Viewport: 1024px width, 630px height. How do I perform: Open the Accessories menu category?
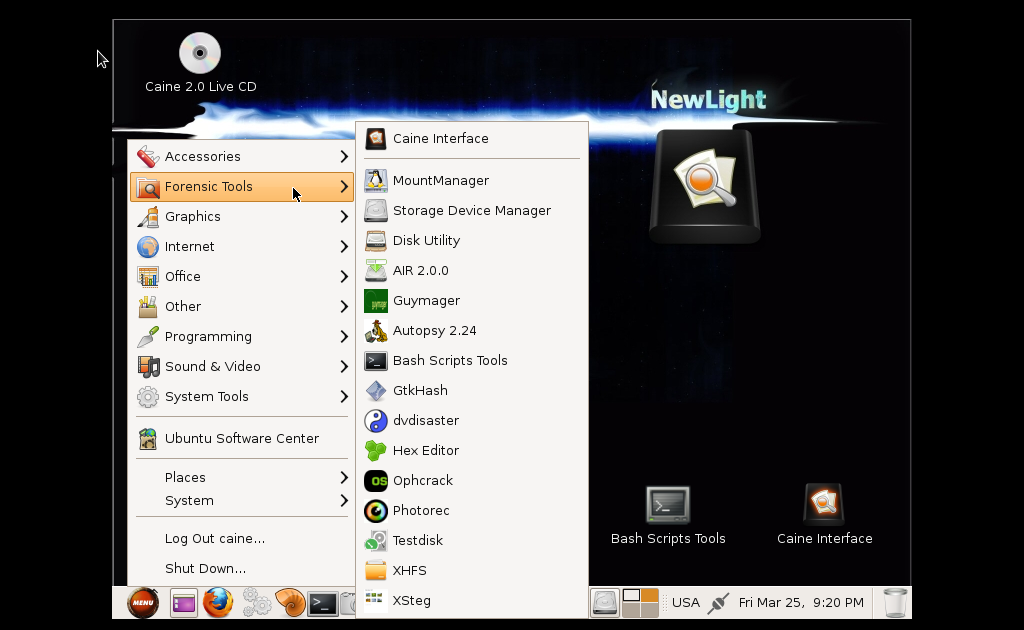[x=242, y=157]
